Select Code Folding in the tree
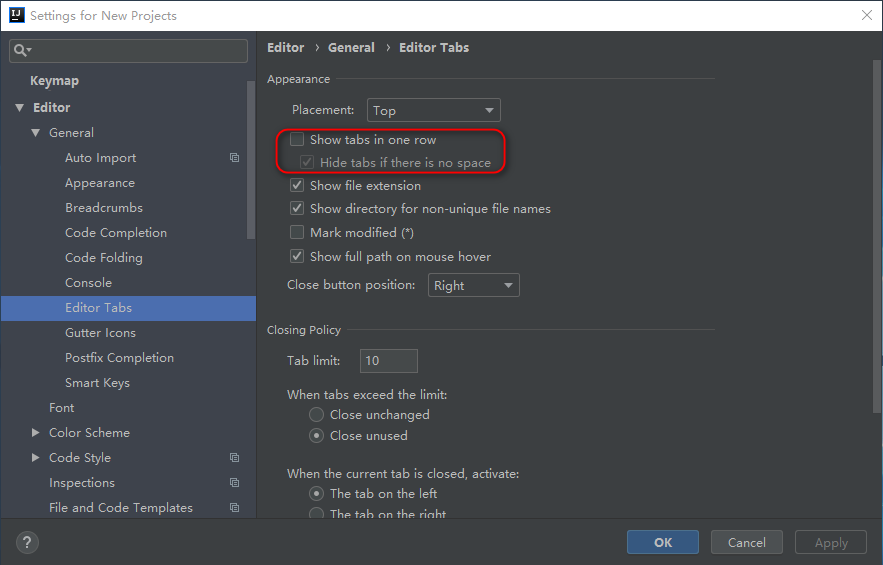Screen dimensions: 883x565 [x=104, y=257]
